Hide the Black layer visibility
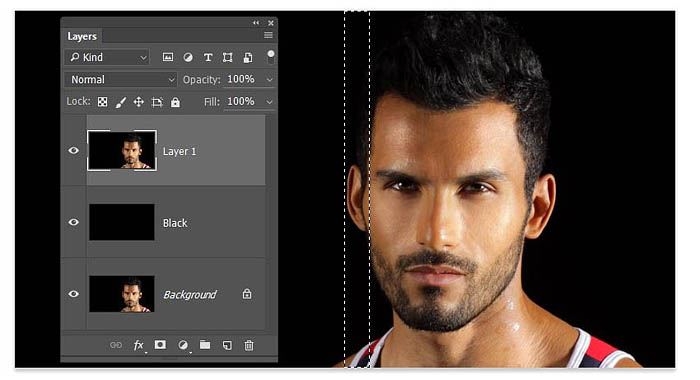Viewport: 700px width, 380px height. 74,222
